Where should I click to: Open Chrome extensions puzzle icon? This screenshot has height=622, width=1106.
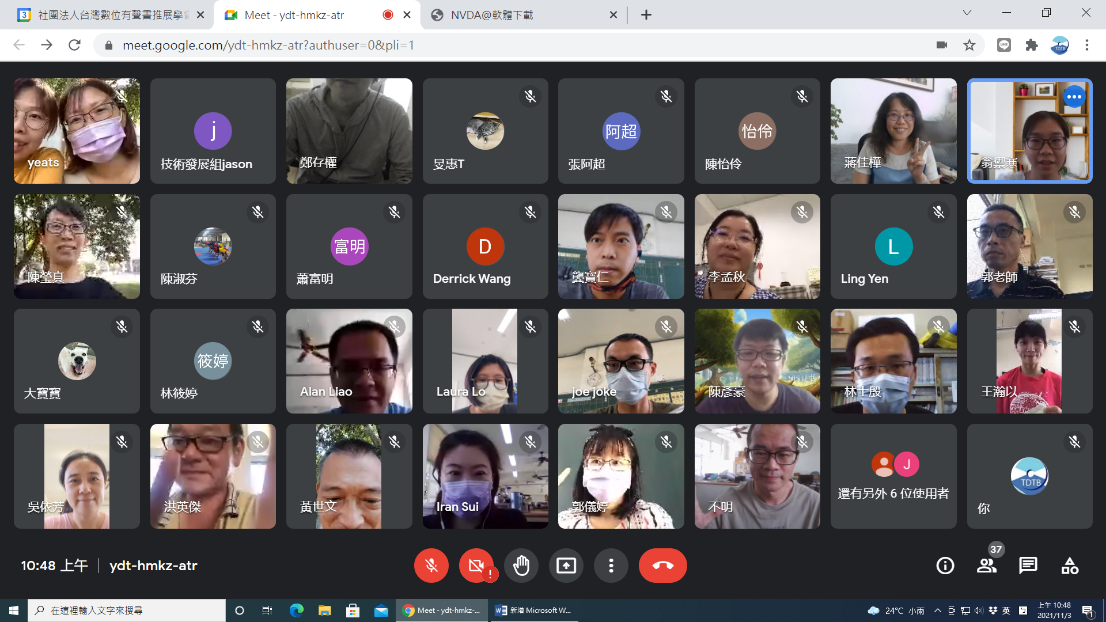(x=1032, y=45)
